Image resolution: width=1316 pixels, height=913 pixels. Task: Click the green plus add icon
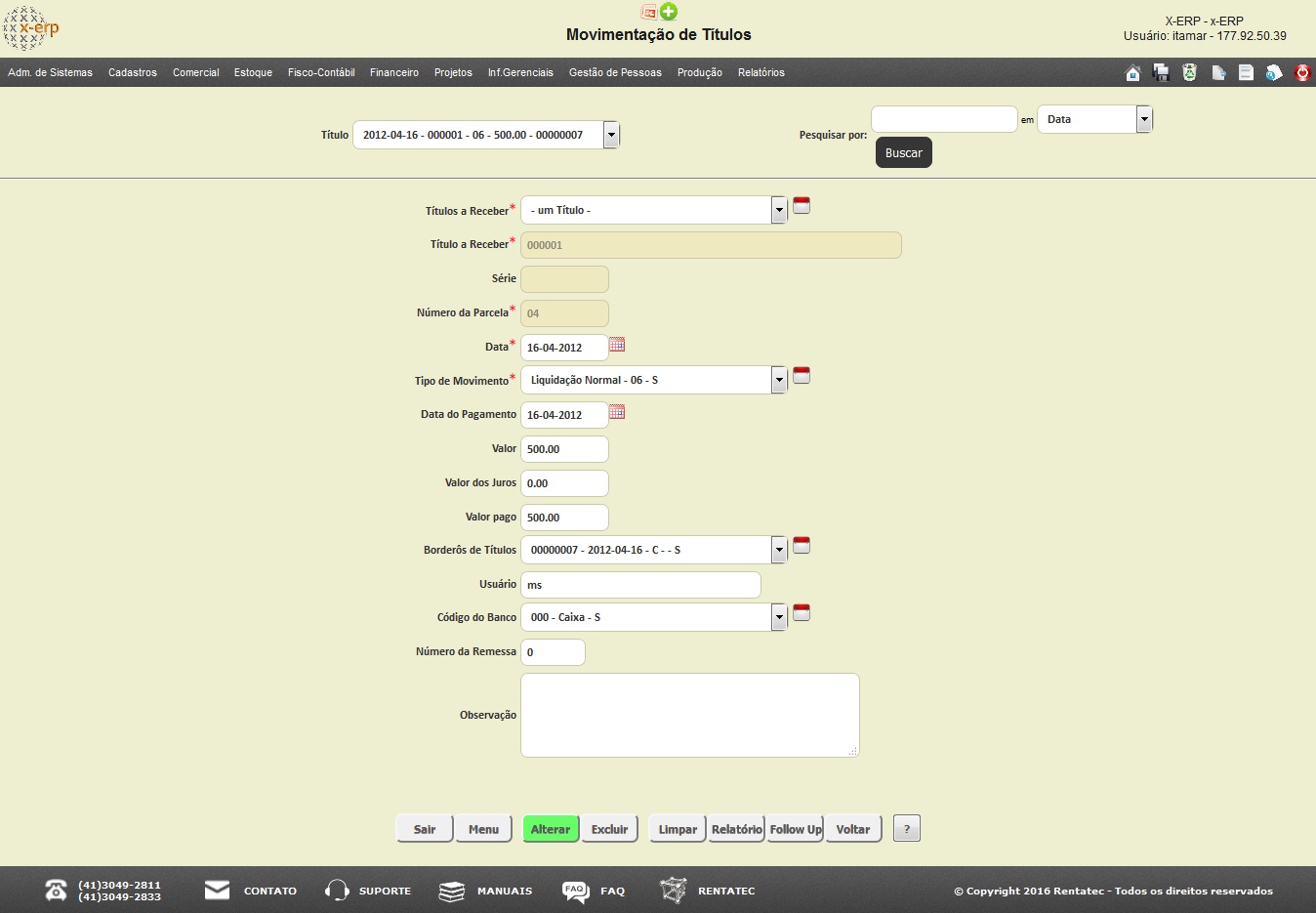[669, 12]
